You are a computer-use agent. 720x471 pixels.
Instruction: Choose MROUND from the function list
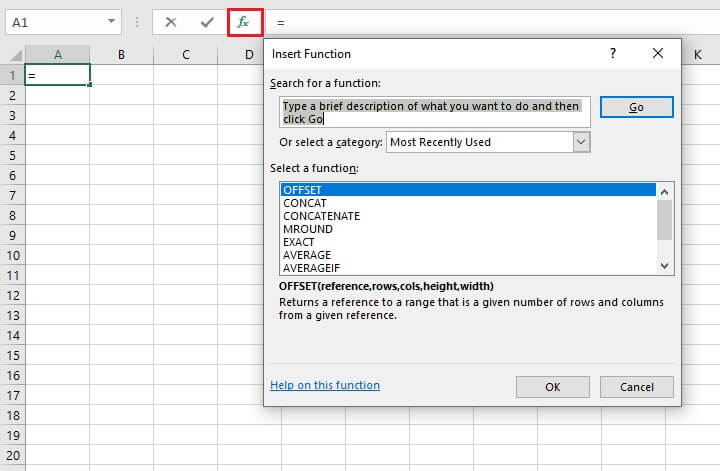[x=308, y=229]
